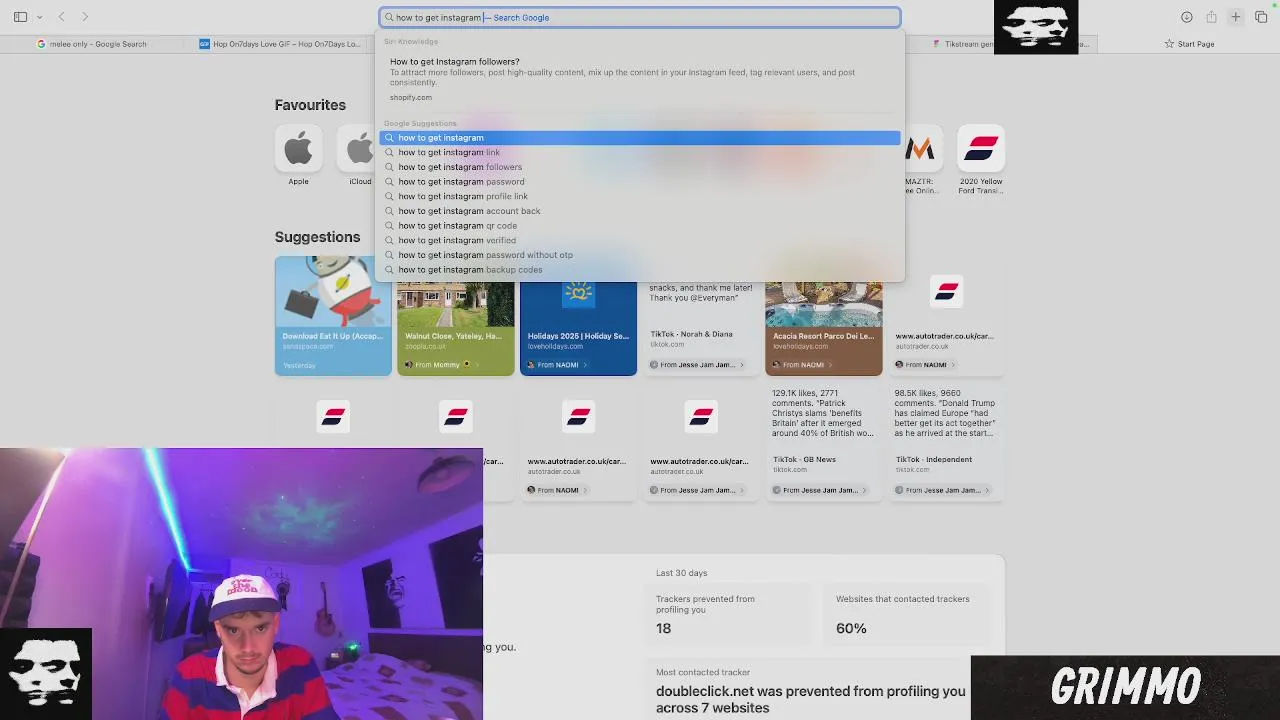The height and width of the screenshot is (720, 1280).
Task: Open the iCloud favourite icon
Action: [x=358, y=150]
